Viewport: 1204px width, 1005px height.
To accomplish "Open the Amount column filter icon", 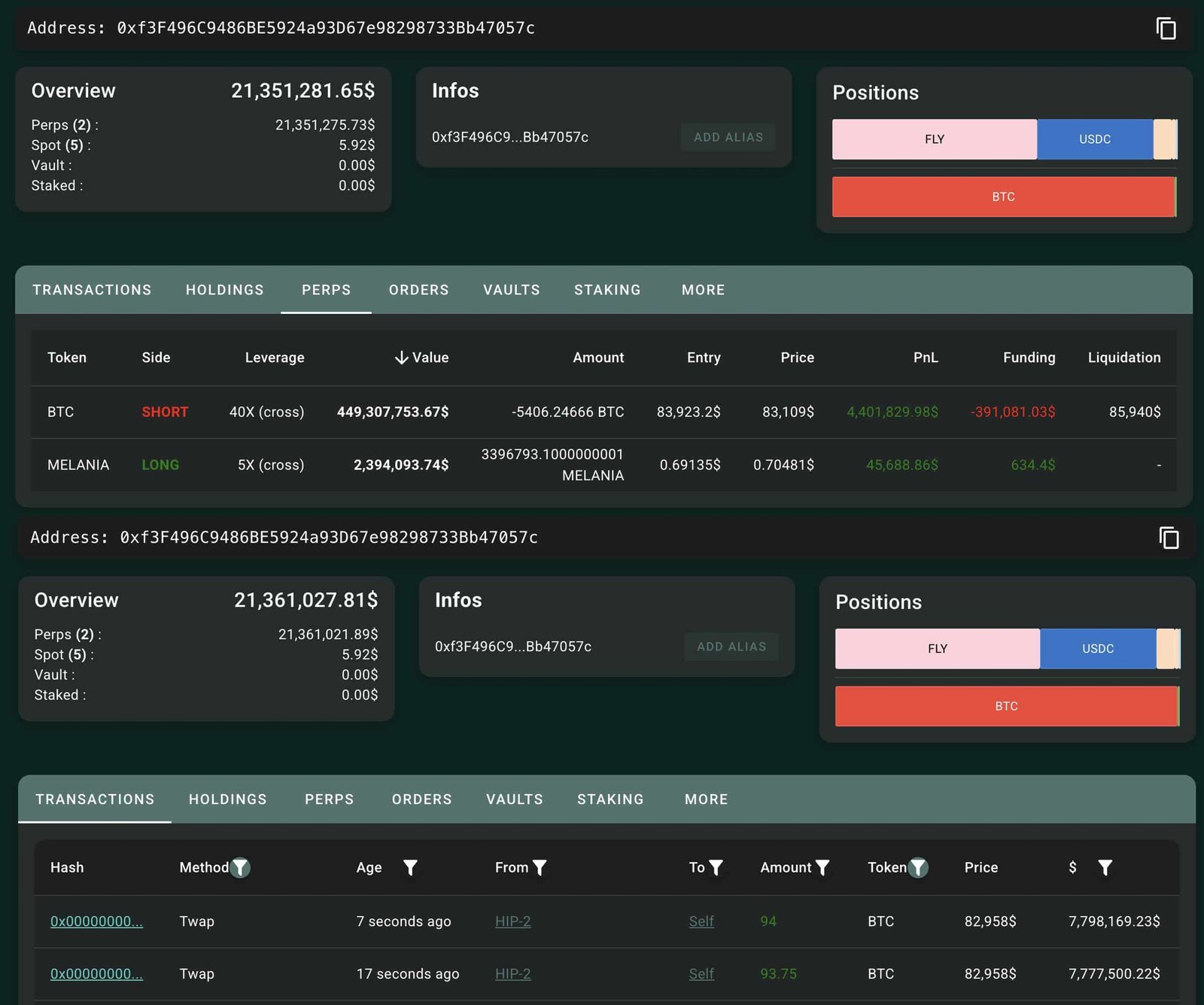I will (822, 867).
